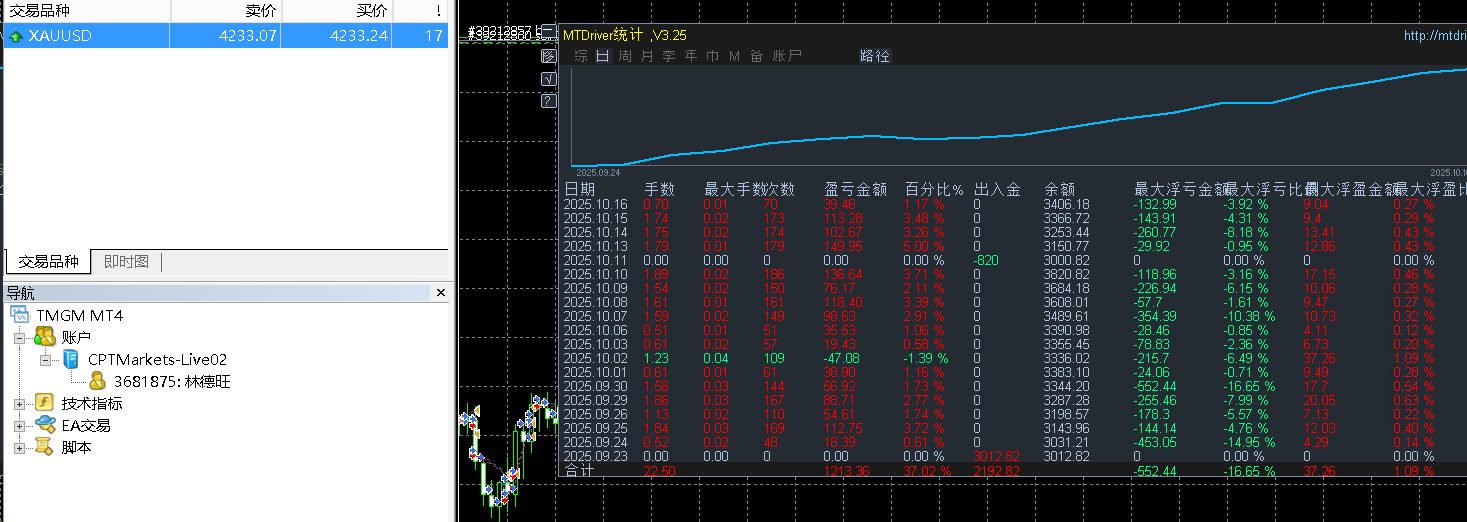Click the TMGM MT4 terminal icon in navigator

[x=21, y=315]
